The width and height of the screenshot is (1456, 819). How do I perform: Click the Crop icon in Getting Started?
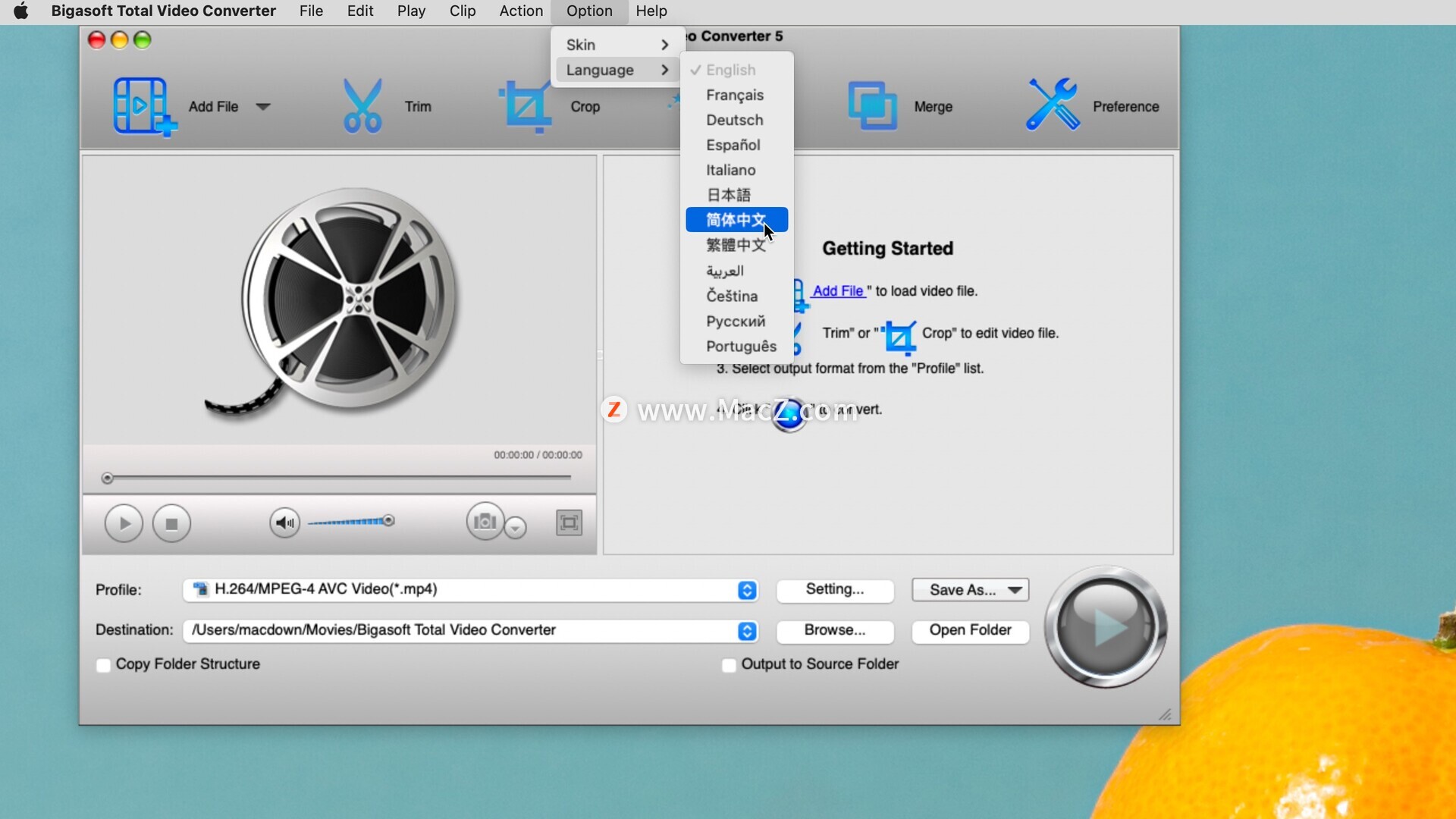click(899, 337)
